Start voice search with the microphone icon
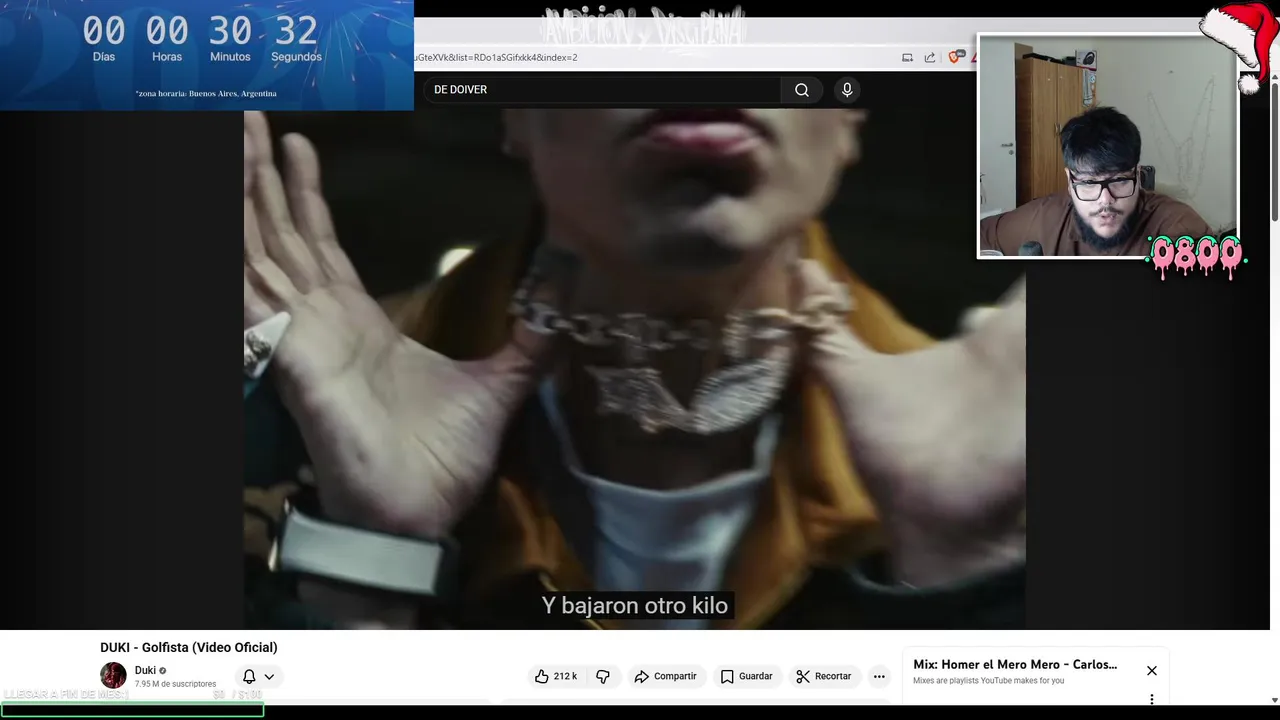 click(847, 90)
